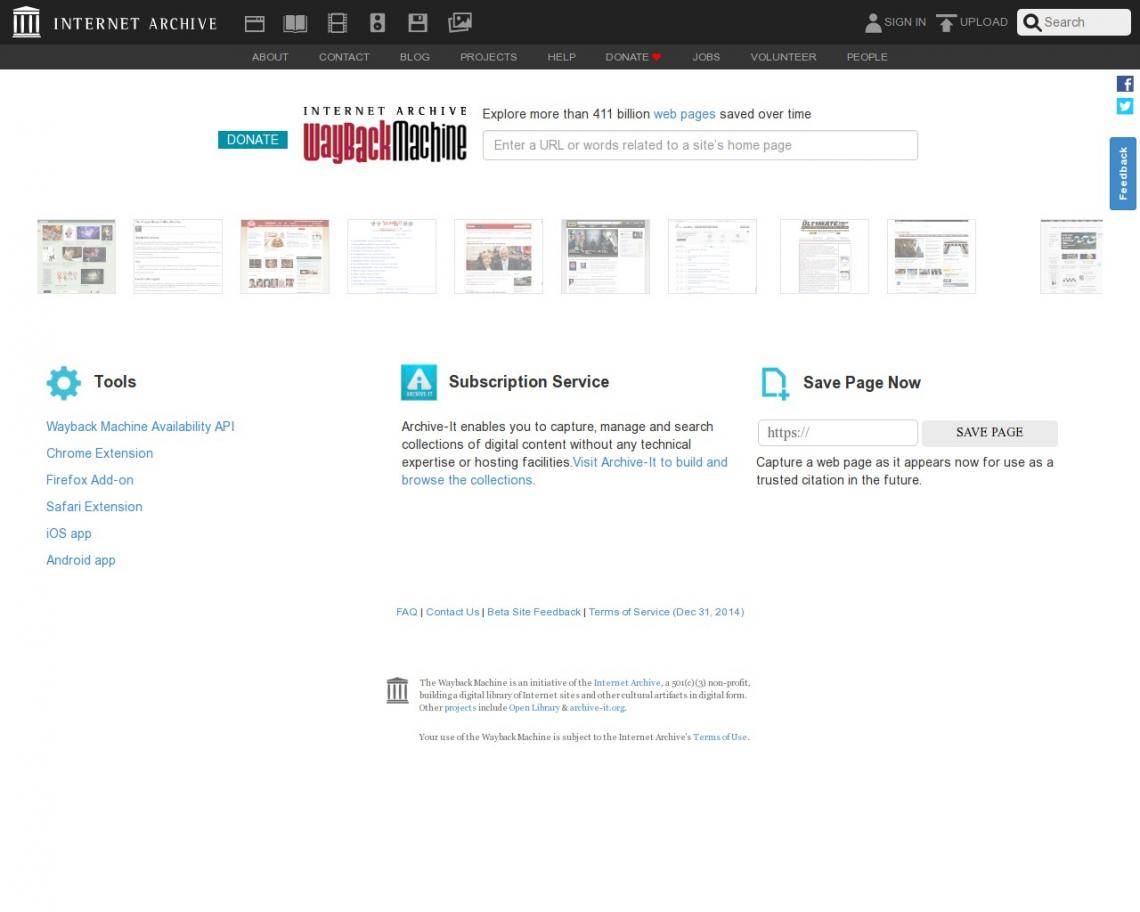
Task: Open the About menu item
Action: coord(270,57)
